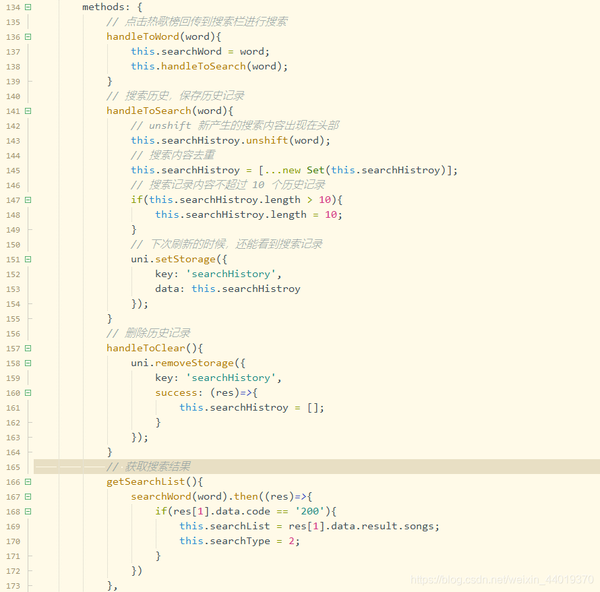Click 'success' callback key on line 160
Viewport: 600px width, 592px height.
tap(176, 393)
